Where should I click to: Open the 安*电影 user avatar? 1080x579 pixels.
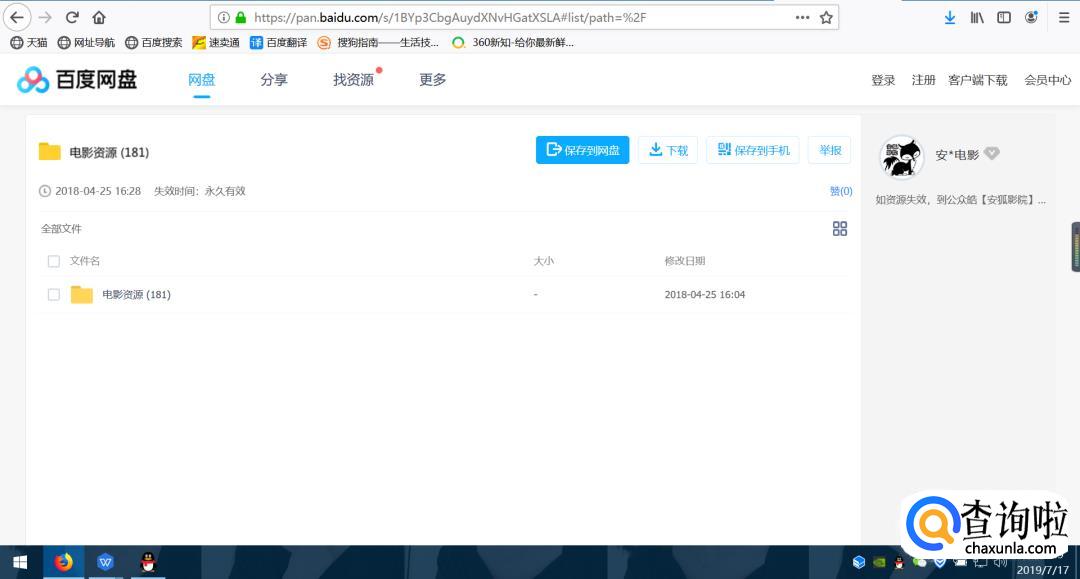(901, 156)
